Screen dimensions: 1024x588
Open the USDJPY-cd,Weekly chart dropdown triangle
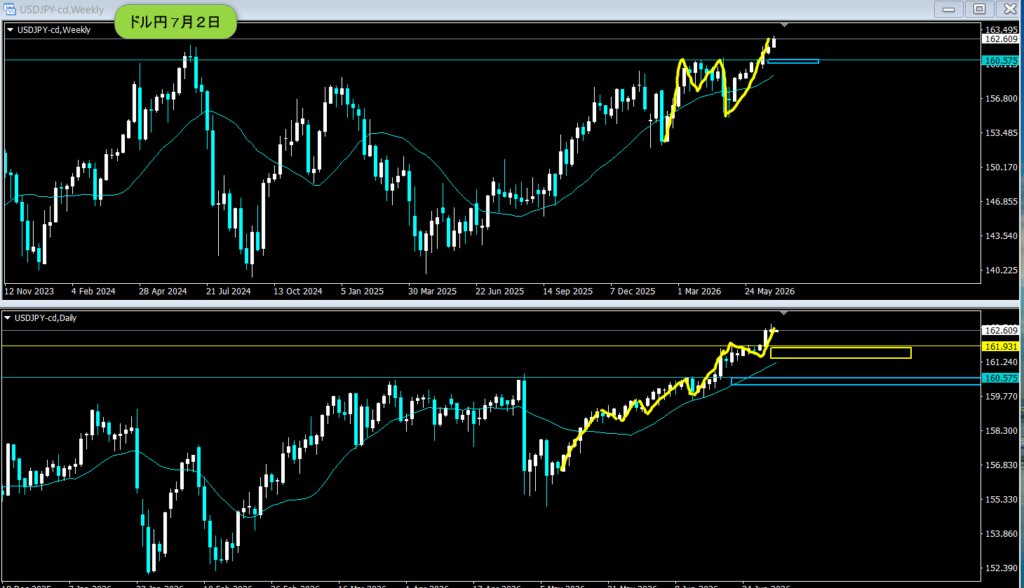10,30
